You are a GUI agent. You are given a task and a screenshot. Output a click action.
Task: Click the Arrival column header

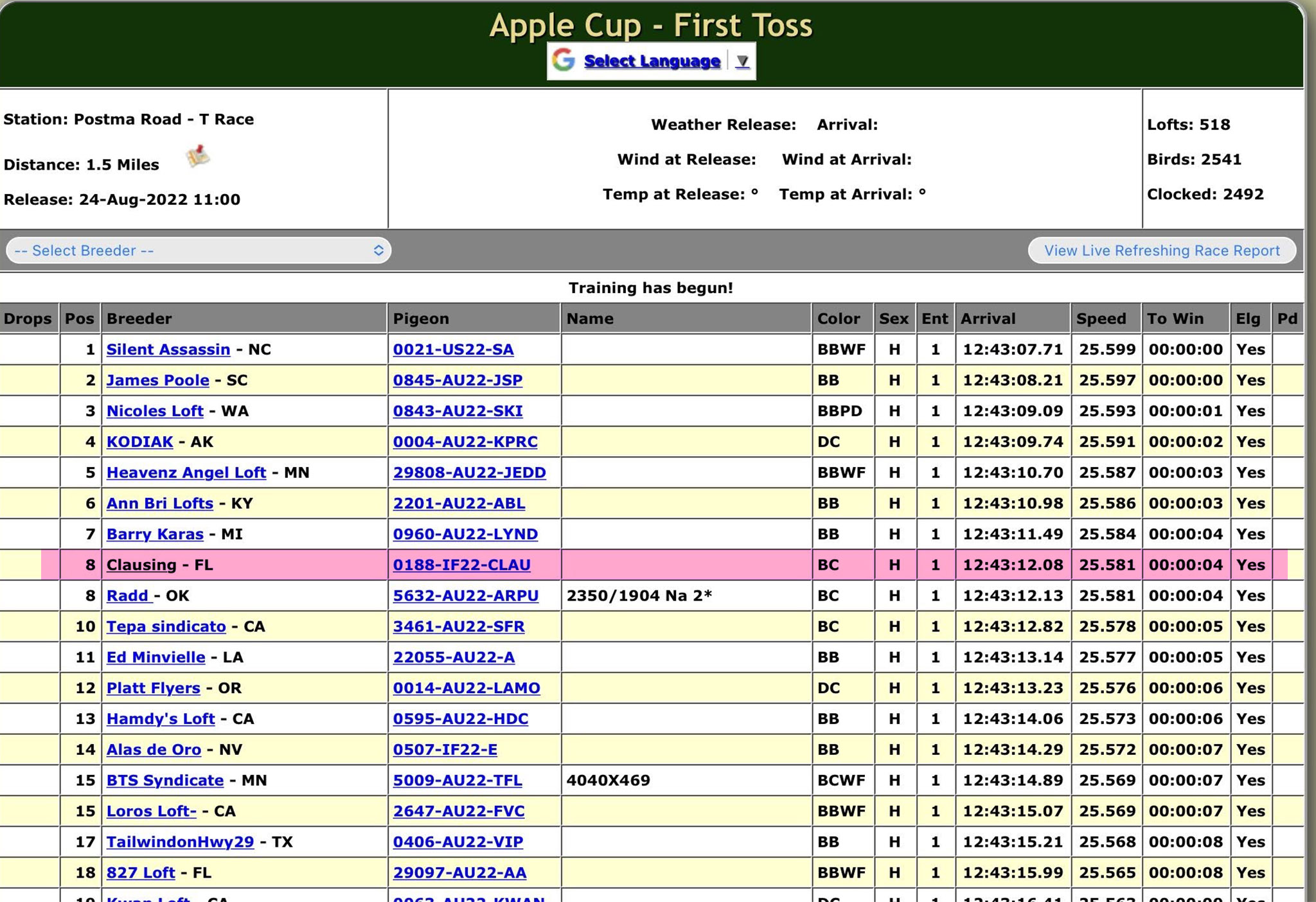pyautogui.click(x=1012, y=319)
